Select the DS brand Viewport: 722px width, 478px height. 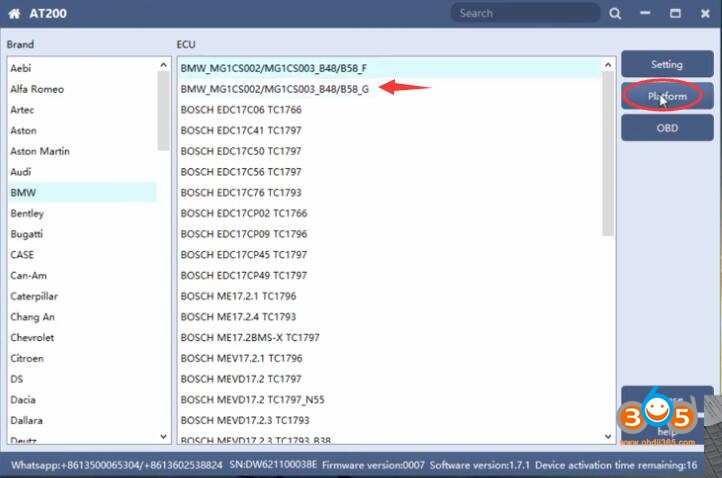82,379
